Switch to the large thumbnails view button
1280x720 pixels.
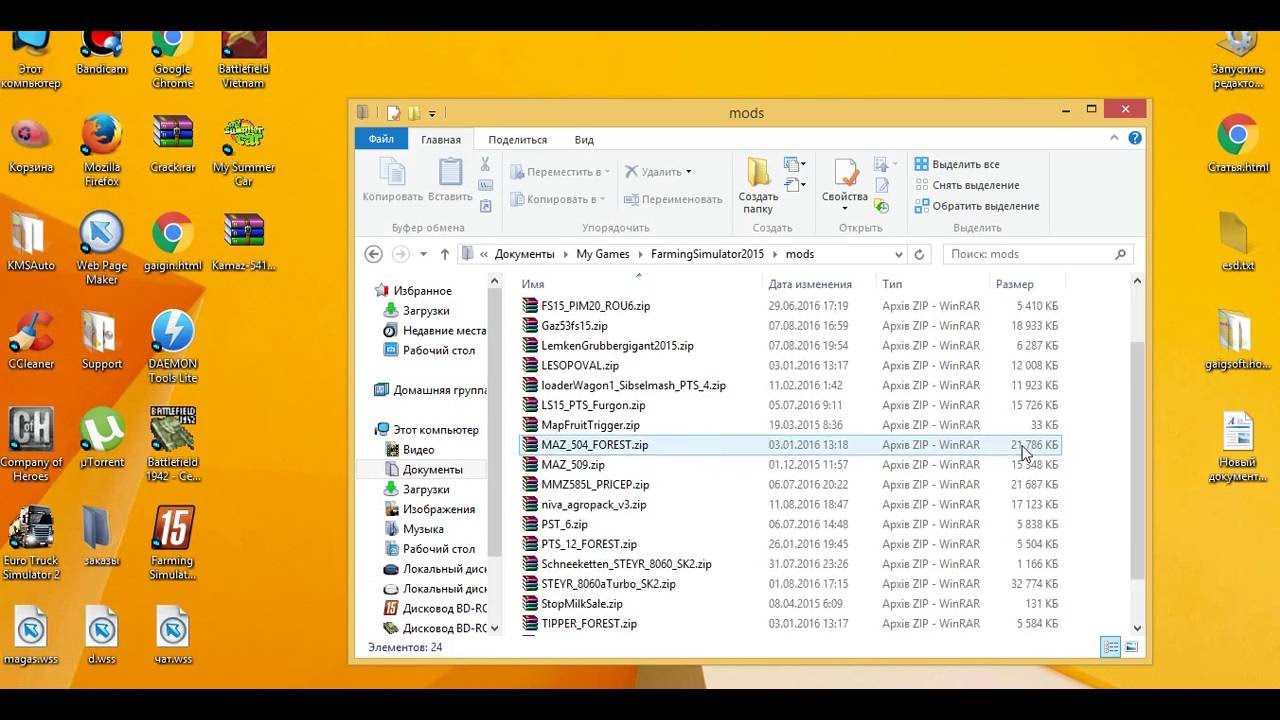click(x=1131, y=647)
